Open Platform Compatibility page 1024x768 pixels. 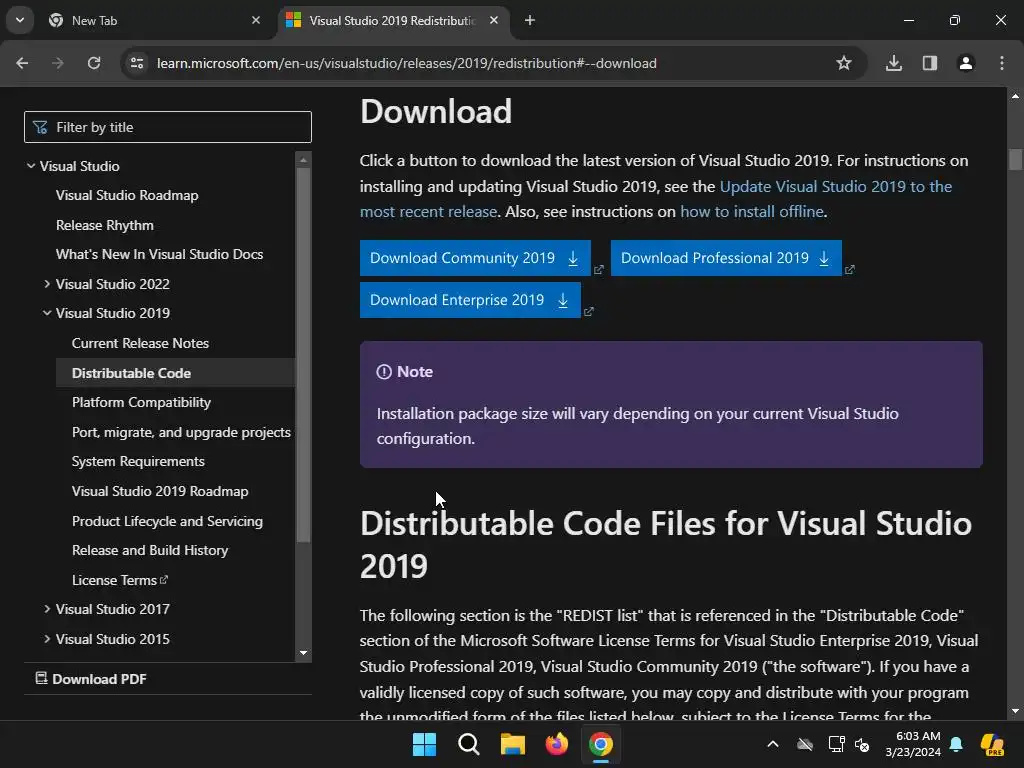[x=142, y=402]
